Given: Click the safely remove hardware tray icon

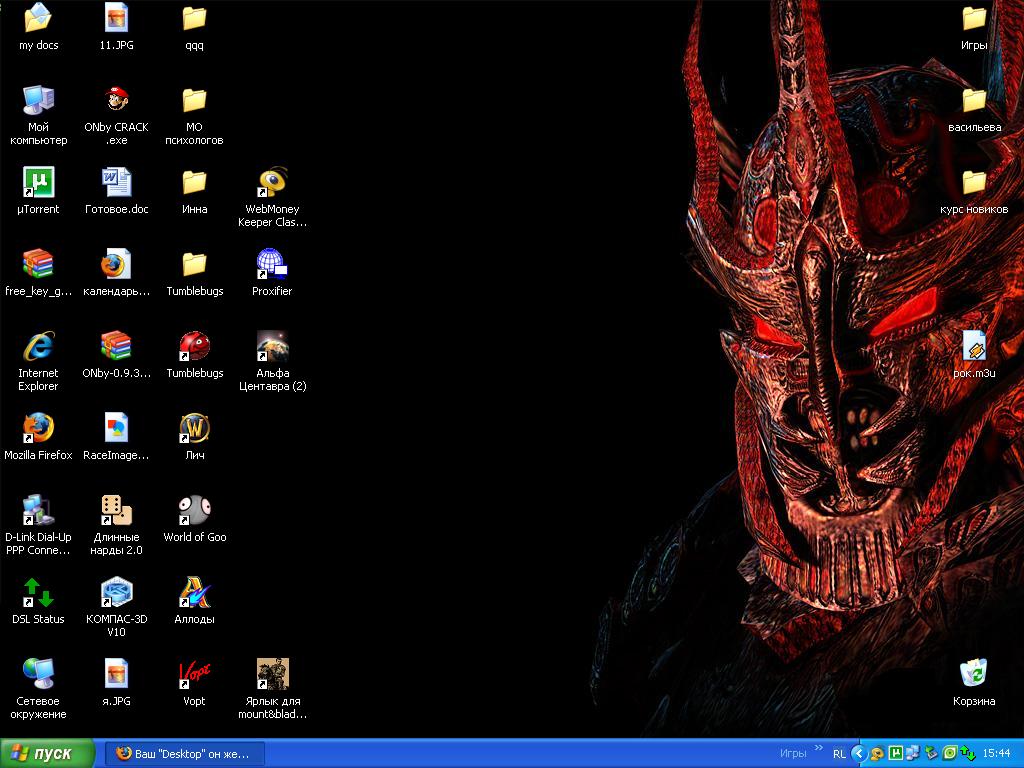Looking at the screenshot, I should [x=931, y=754].
